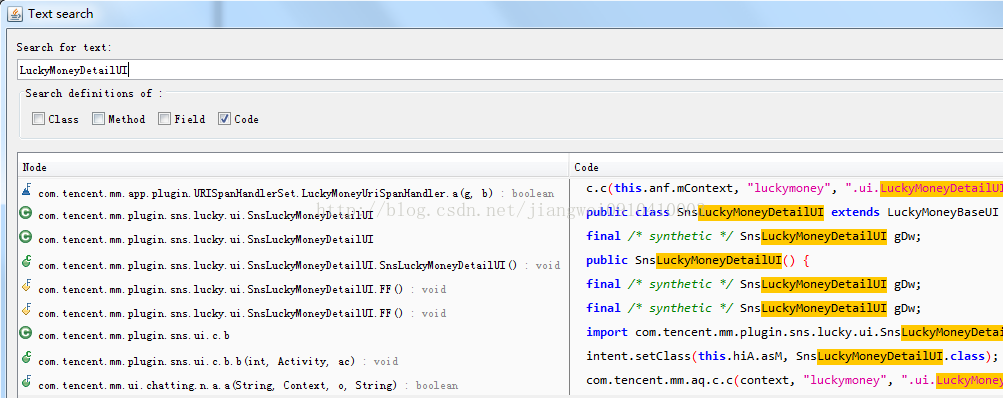This screenshot has height=398, width=1003.
Task: Click the method icon beside chatting.n.a.a(String, Context, o, String)
Action: (26, 382)
